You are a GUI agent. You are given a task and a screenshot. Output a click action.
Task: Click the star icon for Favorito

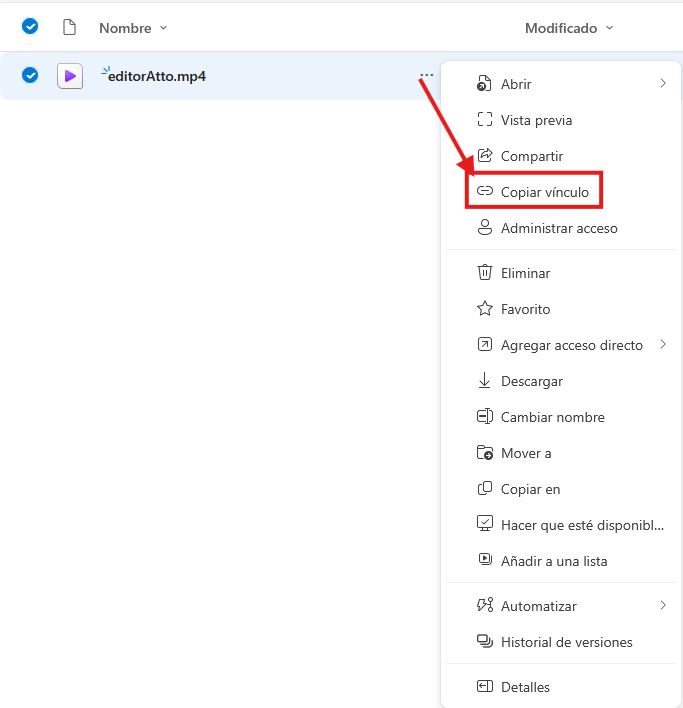(x=485, y=309)
